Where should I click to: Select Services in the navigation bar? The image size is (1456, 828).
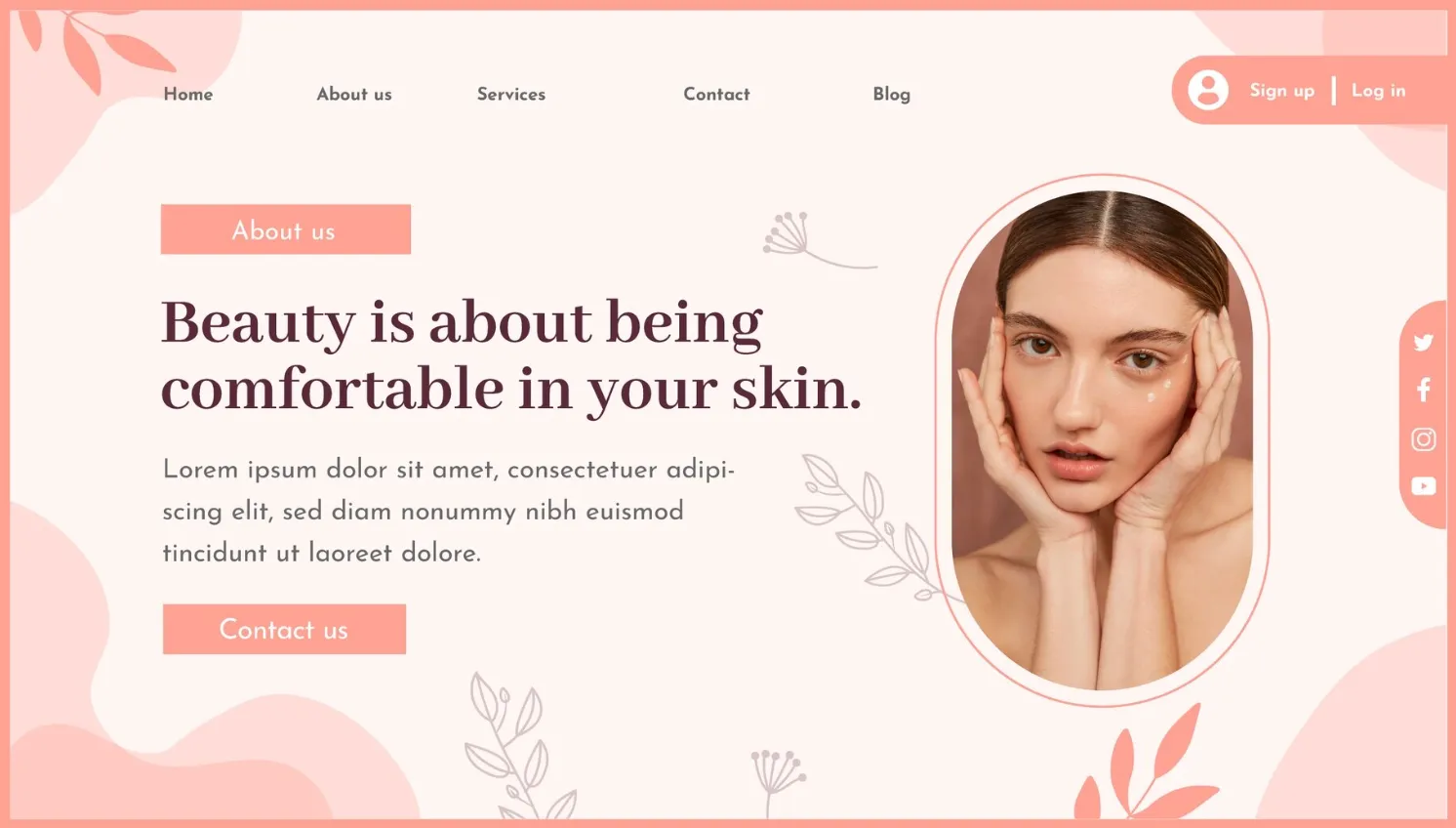point(511,94)
